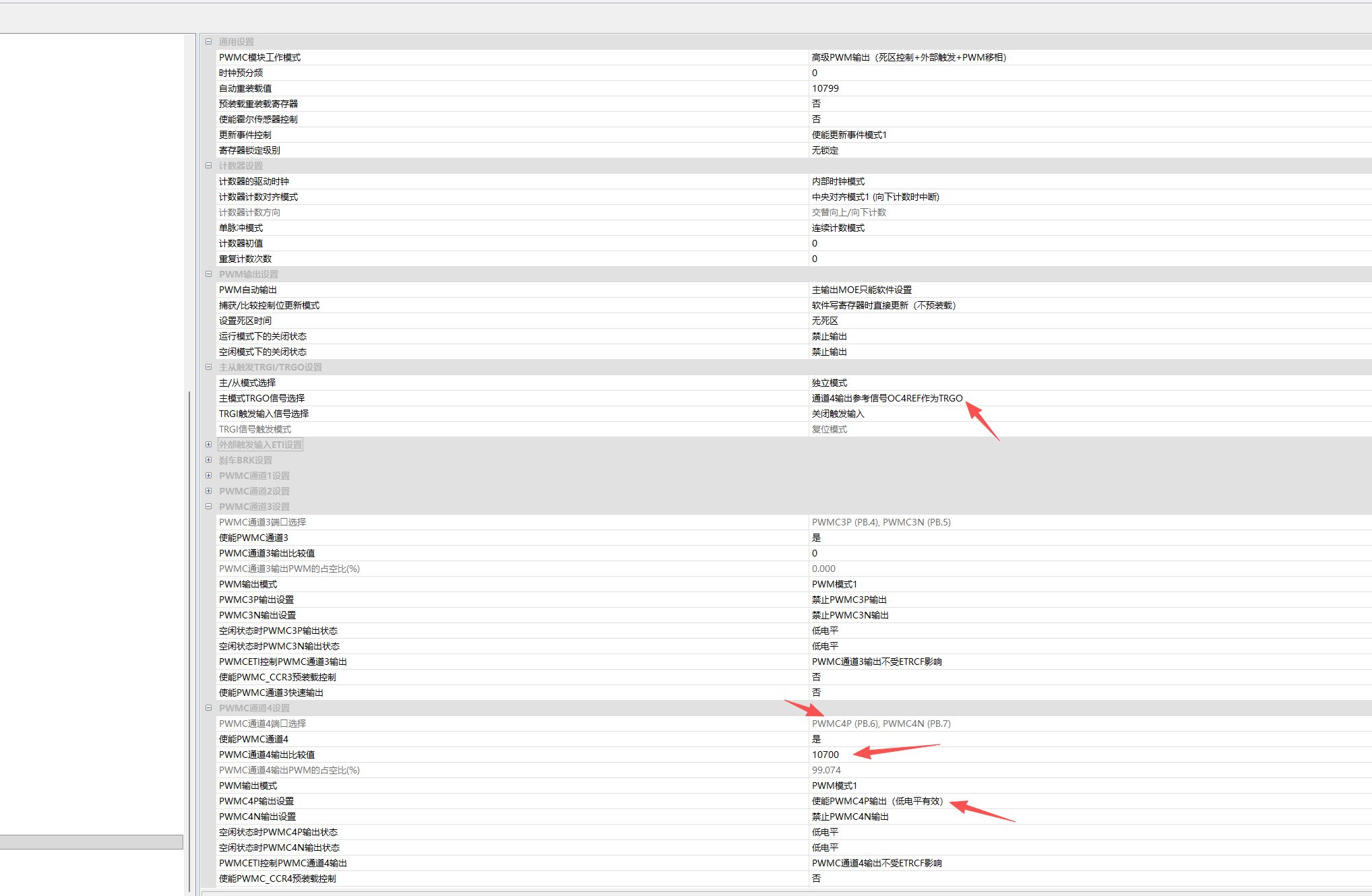Expand the PWMC通道1设置 section
Viewport: 1372px width, 896px height.
click(x=209, y=476)
